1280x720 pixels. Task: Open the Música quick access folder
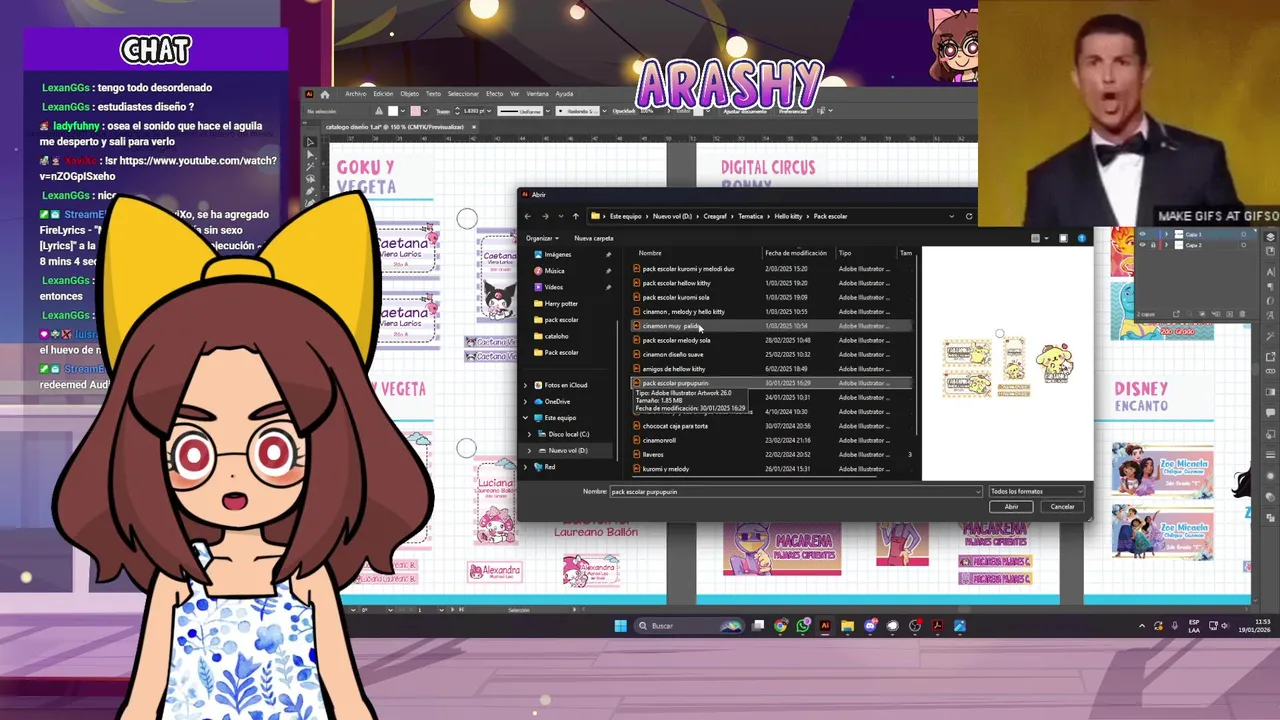[x=554, y=271]
